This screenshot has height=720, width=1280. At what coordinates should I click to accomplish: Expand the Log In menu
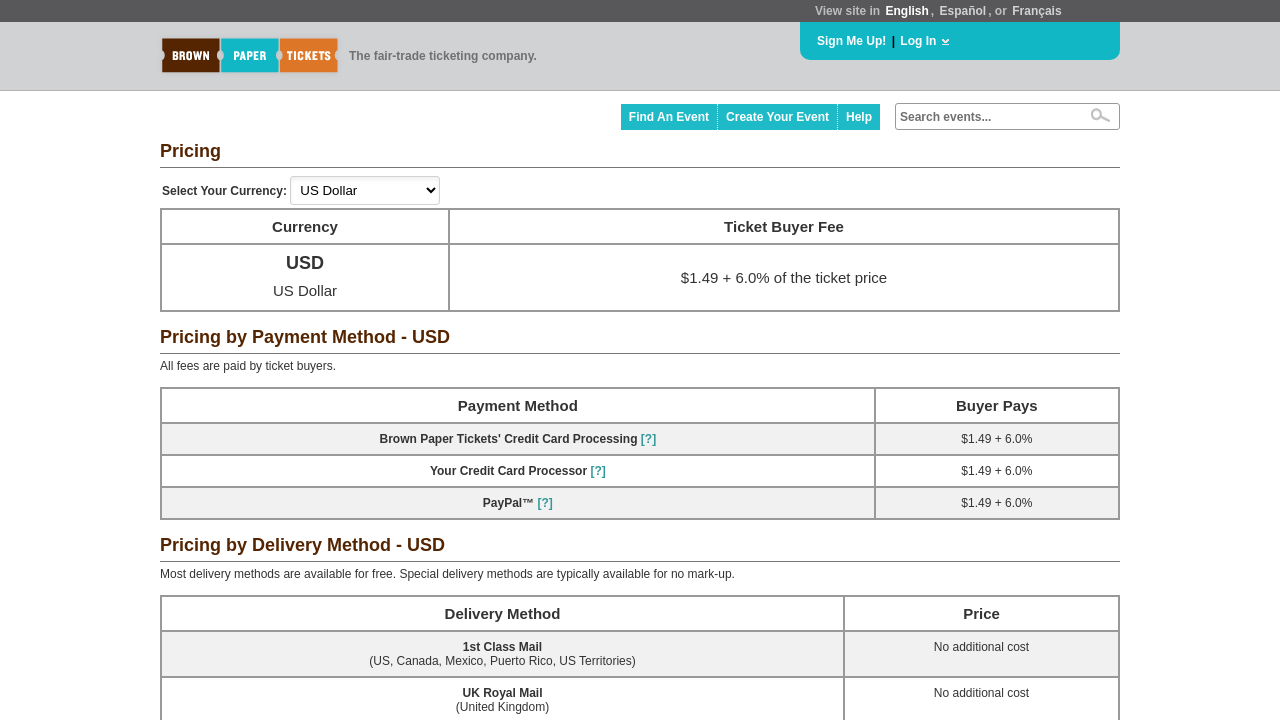918,41
